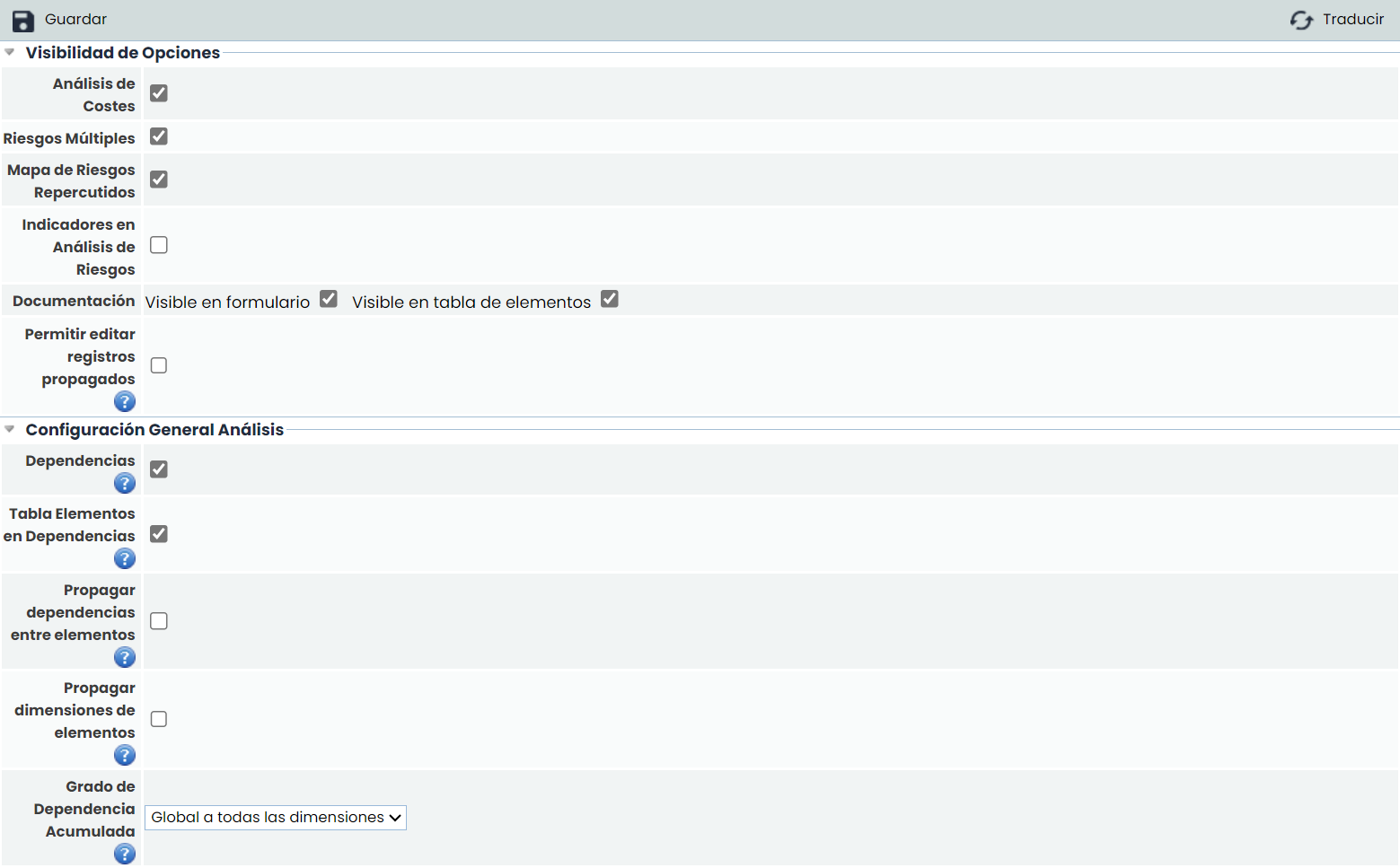Open help for Grado de Dependencia Acumulada
1400x868 pixels.
coord(125,854)
